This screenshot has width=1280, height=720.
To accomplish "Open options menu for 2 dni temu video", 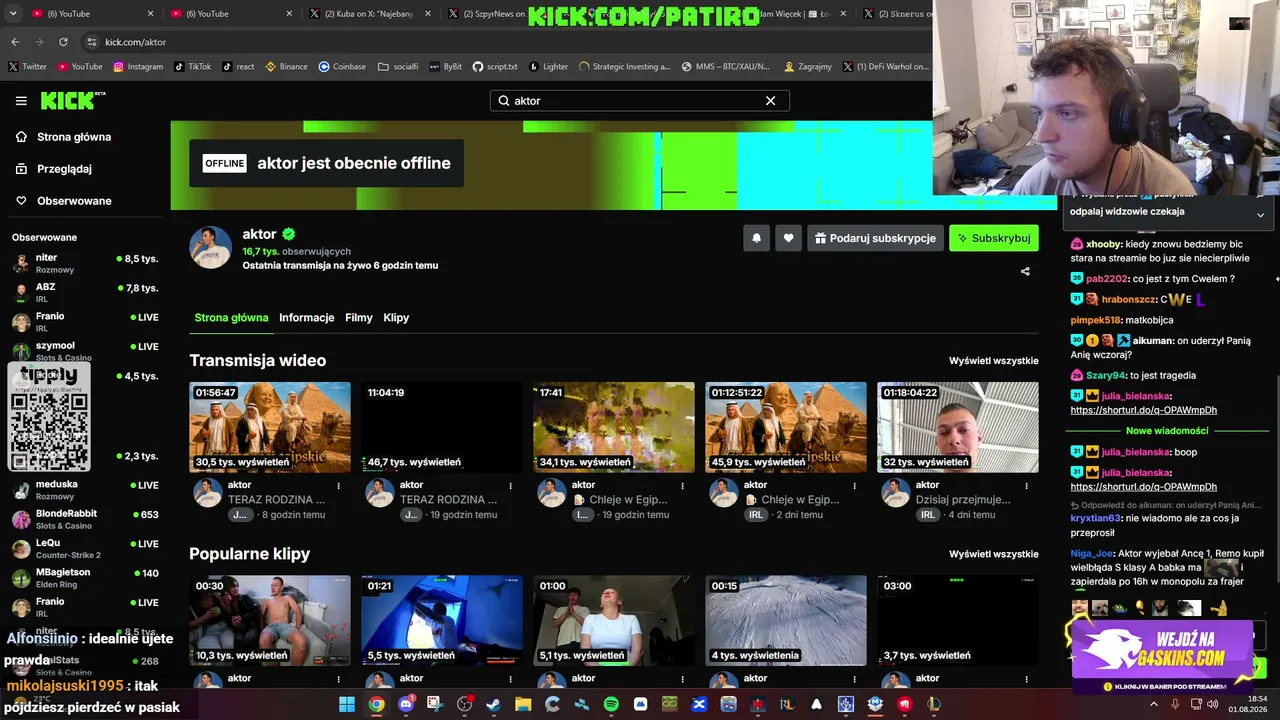I will coord(855,486).
